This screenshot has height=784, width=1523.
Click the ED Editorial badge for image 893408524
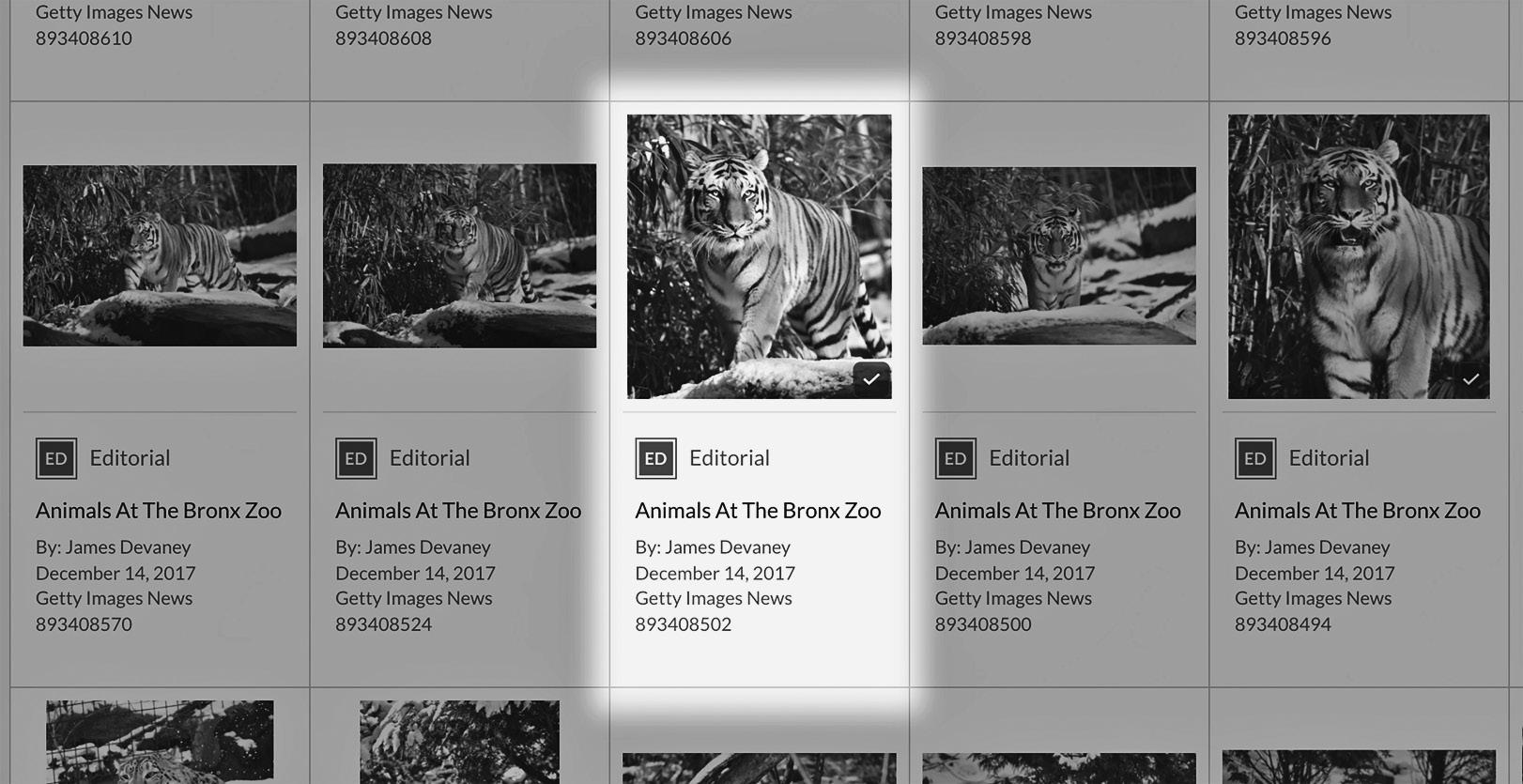point(356,458)
